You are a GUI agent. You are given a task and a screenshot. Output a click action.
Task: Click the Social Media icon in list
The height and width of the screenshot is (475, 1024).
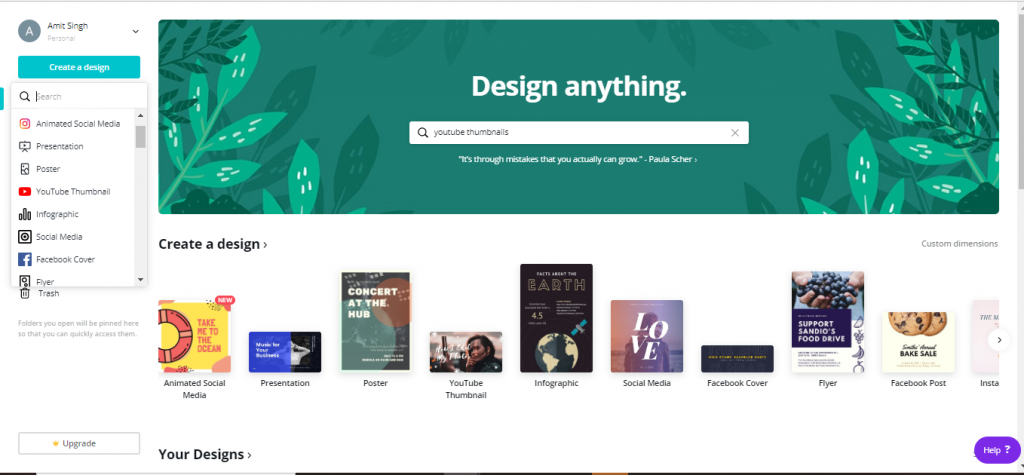pos(25,237)
